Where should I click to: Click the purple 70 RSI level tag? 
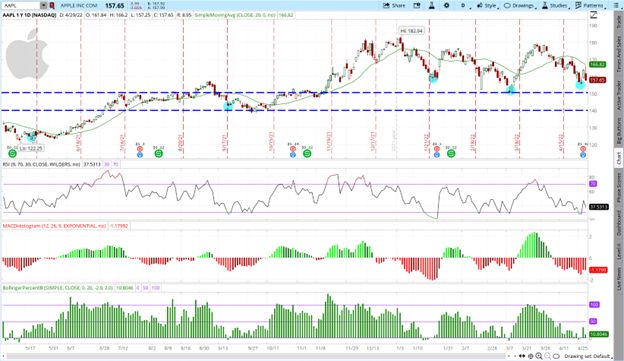[593, 184]
